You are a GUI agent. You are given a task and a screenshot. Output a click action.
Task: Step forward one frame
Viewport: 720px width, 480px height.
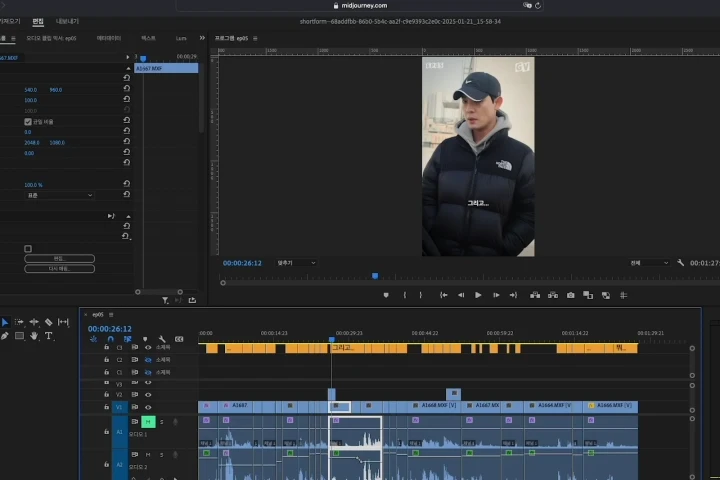point(496,295)
